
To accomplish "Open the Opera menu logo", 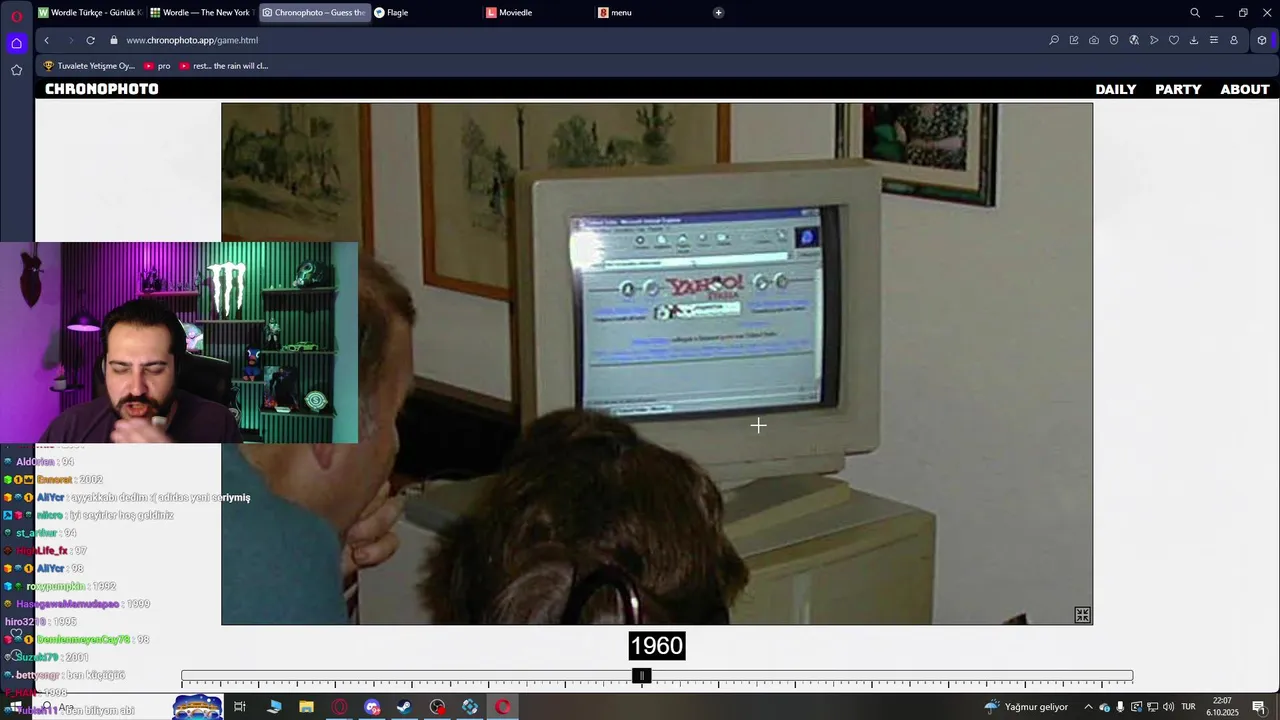I will point(16,15).
